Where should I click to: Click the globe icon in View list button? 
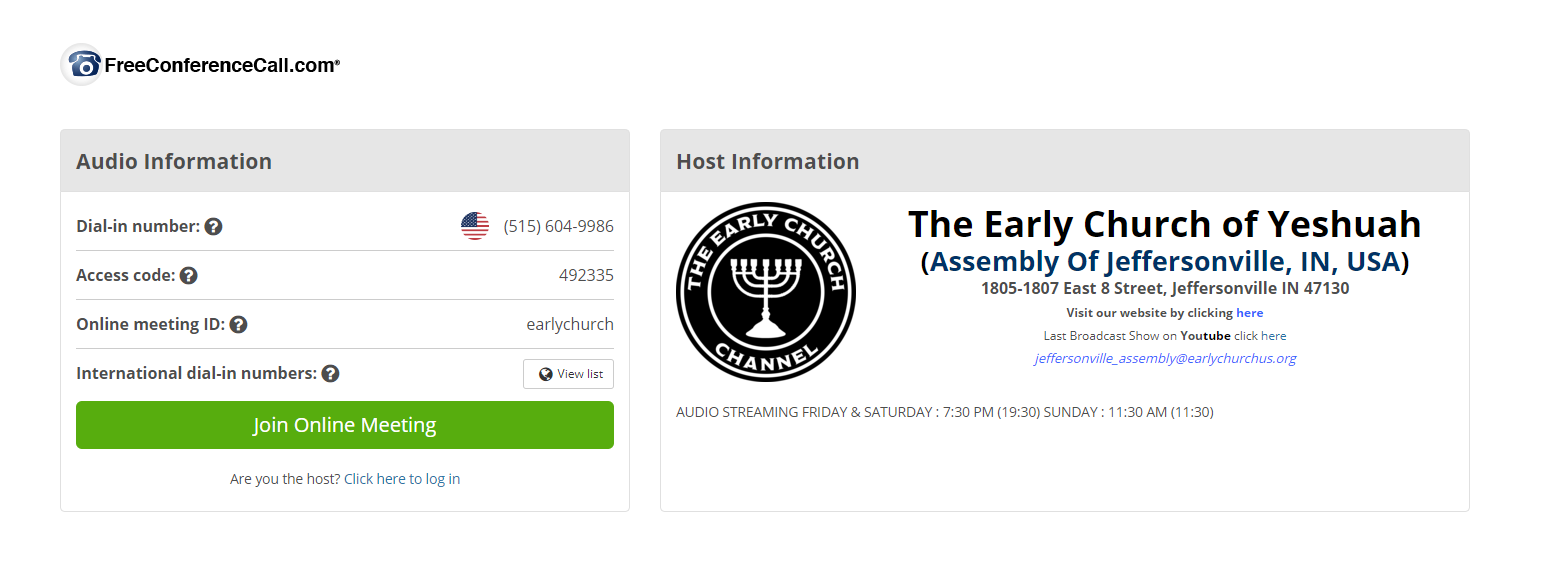tap(545, 374)
